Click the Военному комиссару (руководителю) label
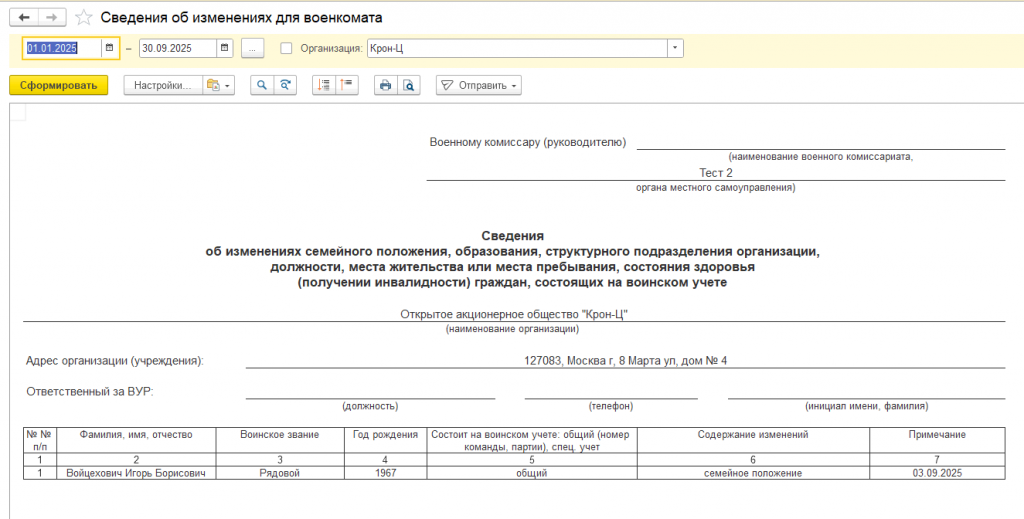 pos(528,142)
